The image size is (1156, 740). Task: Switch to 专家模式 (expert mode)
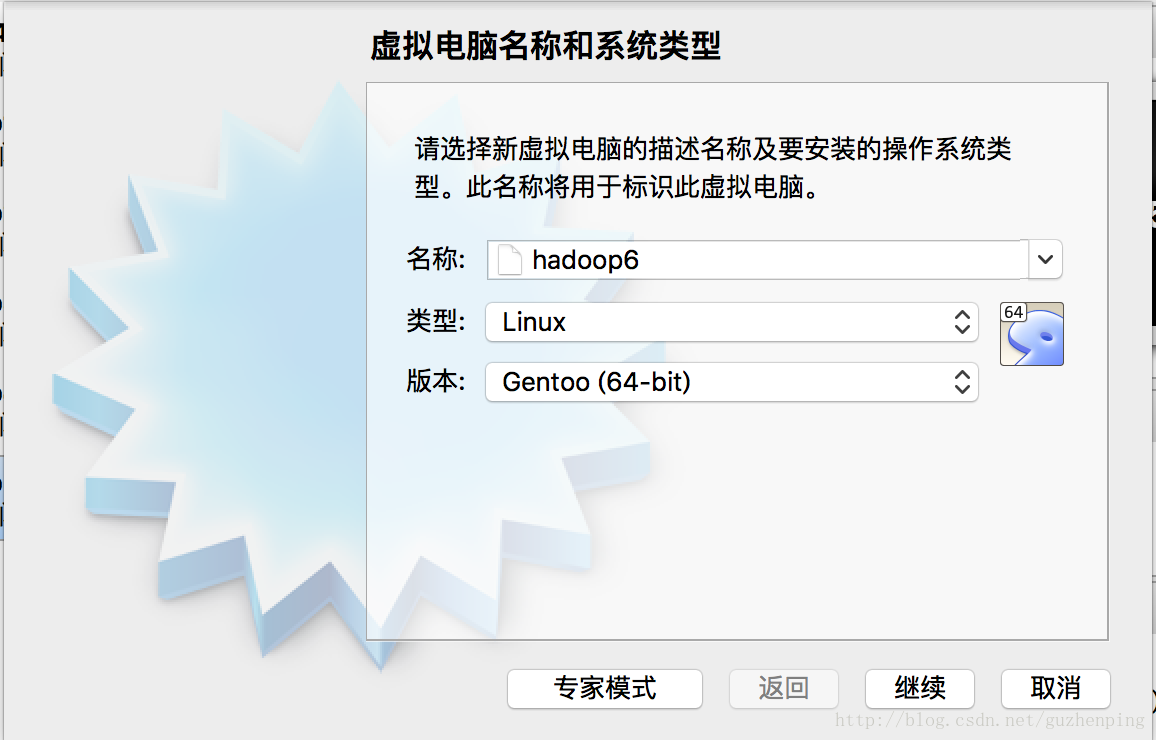tap(605, 688)
